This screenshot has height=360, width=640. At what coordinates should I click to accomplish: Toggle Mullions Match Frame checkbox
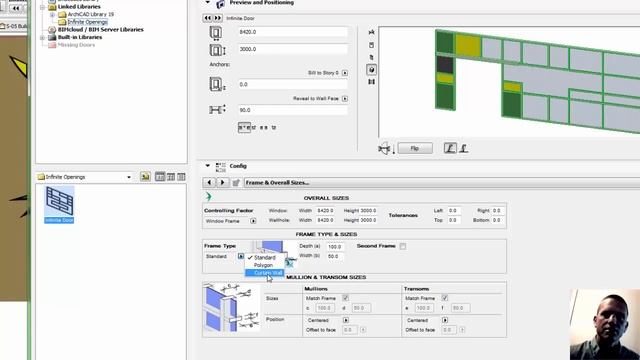point(345,298)
